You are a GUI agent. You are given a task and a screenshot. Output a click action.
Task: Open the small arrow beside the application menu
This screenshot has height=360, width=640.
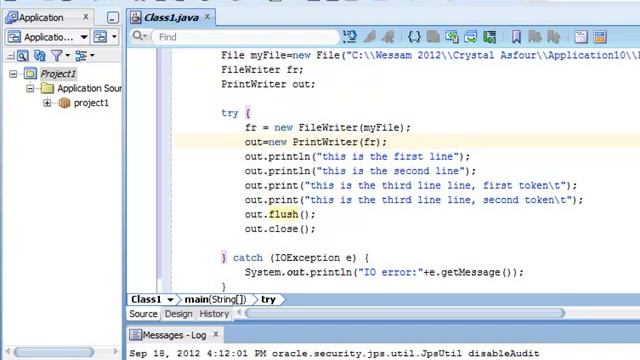coord(114,37)
